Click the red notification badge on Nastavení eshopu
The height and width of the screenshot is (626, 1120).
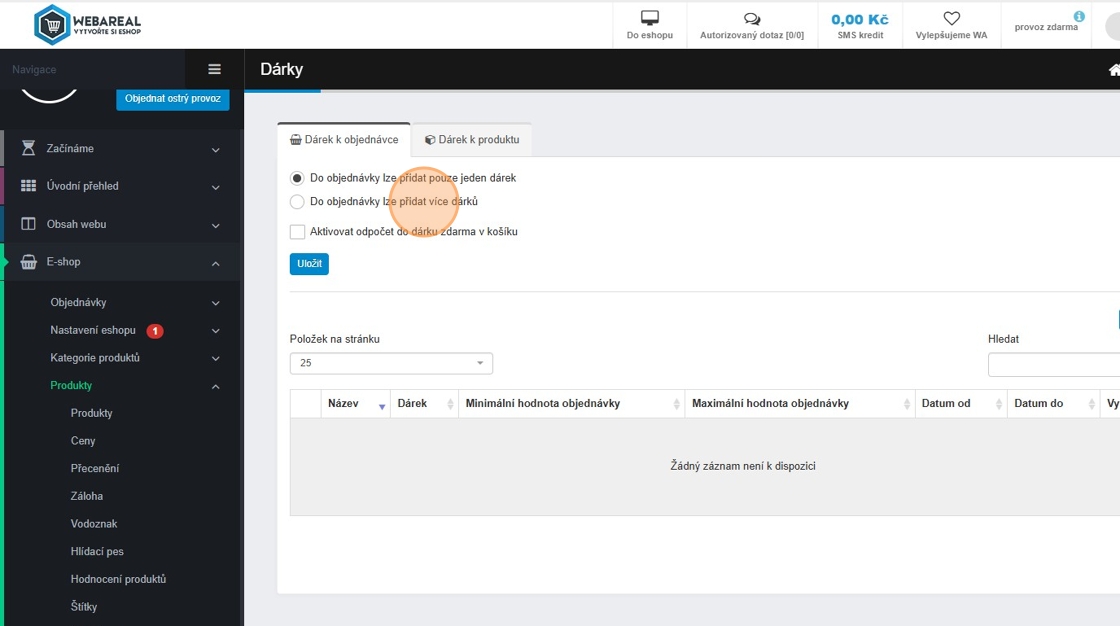coord(155,331)
